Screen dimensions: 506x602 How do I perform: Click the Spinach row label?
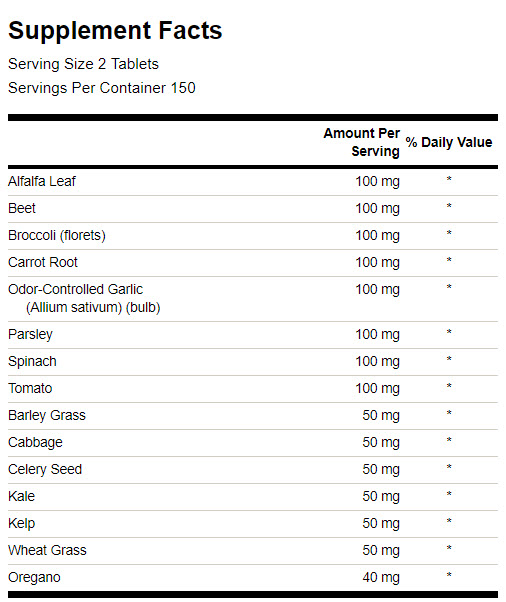point(32,362)
